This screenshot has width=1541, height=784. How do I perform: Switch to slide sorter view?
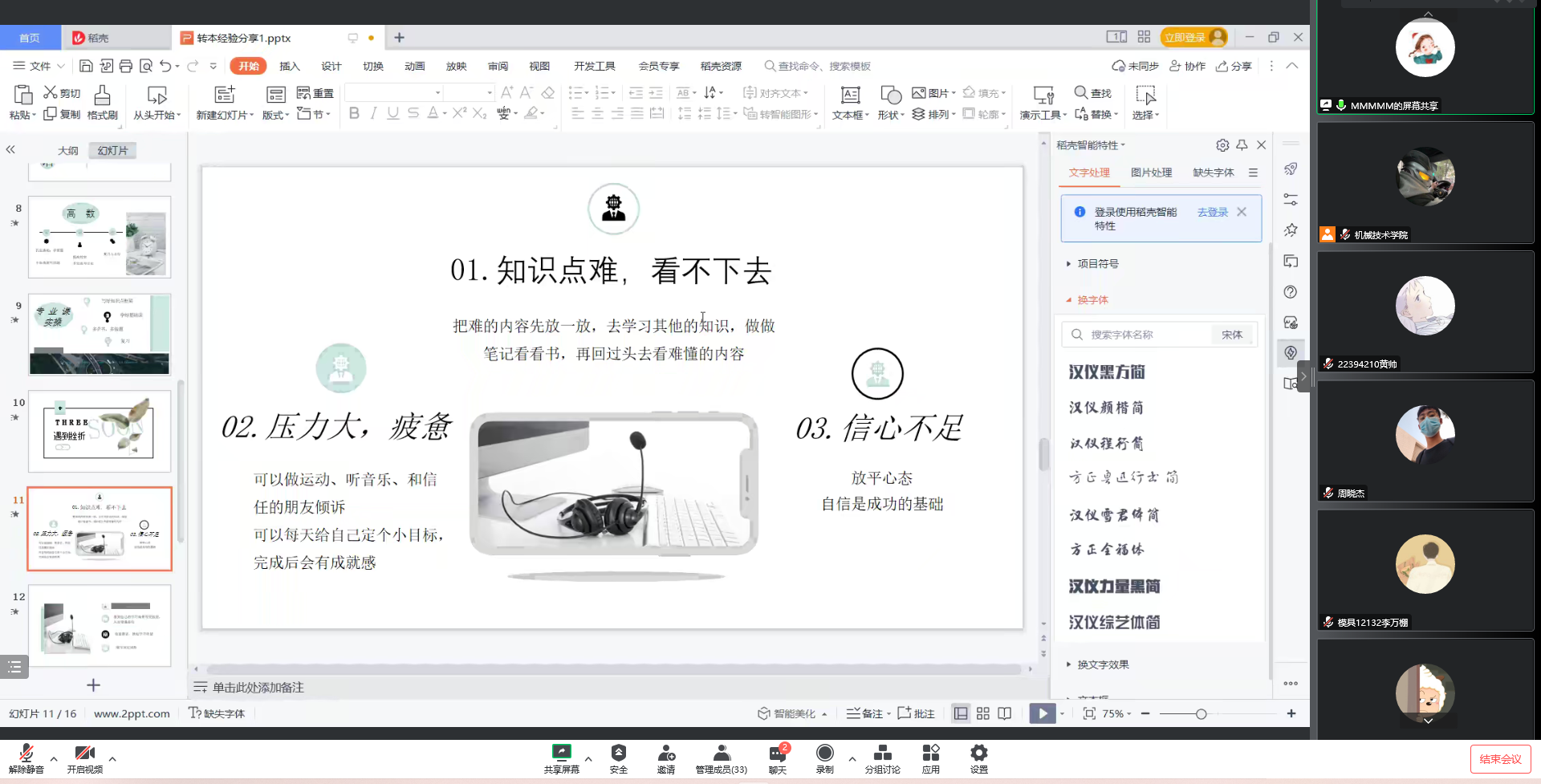[983, 713]
